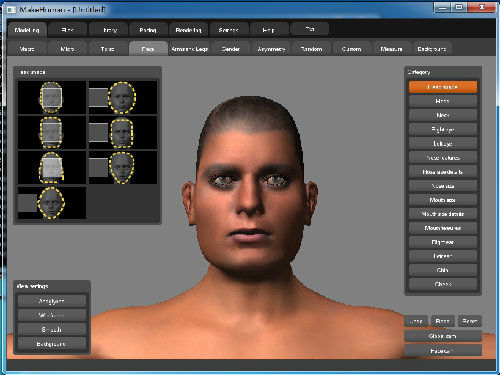500x375 pixels.
Task: Select the Left ear category
Action: pos(443,256)
